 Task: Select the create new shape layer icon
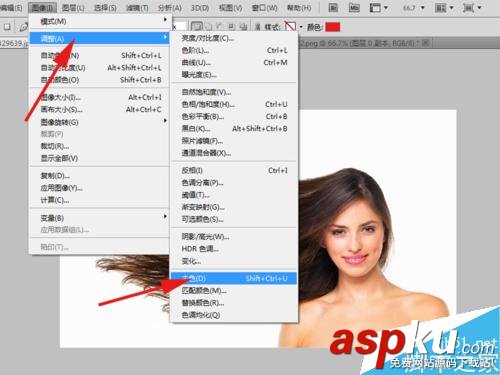click(196, 27)
